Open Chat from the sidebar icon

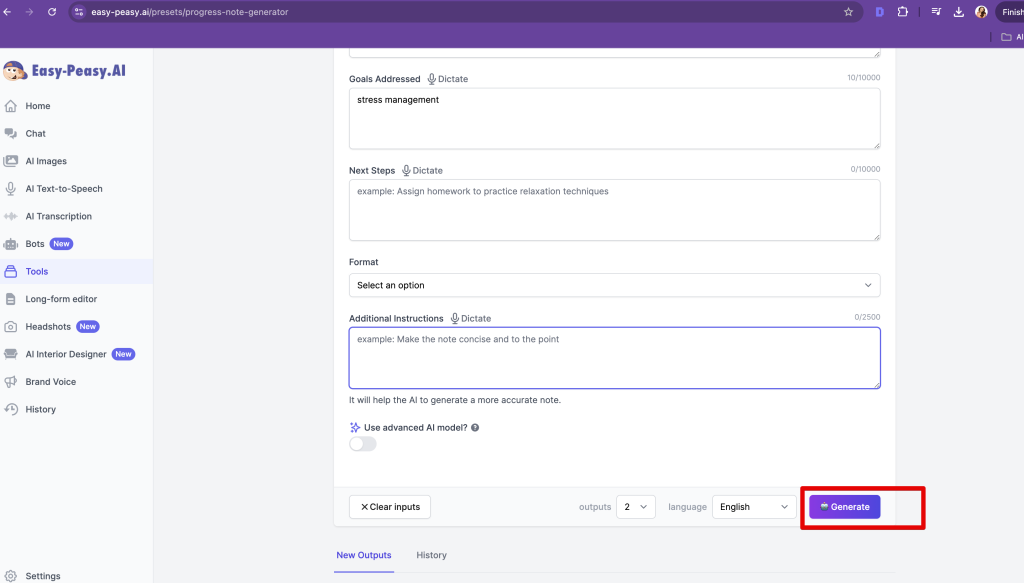click(11, 133)
